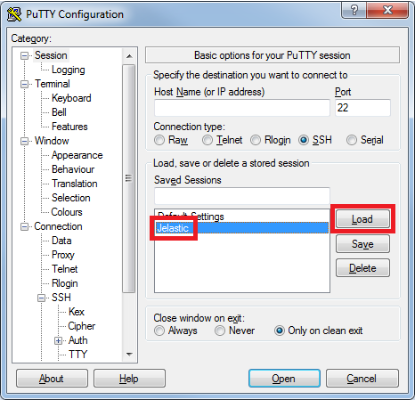Collapse the Session tree node
Viewport: 416px width, 401px height.
(24, 56)
